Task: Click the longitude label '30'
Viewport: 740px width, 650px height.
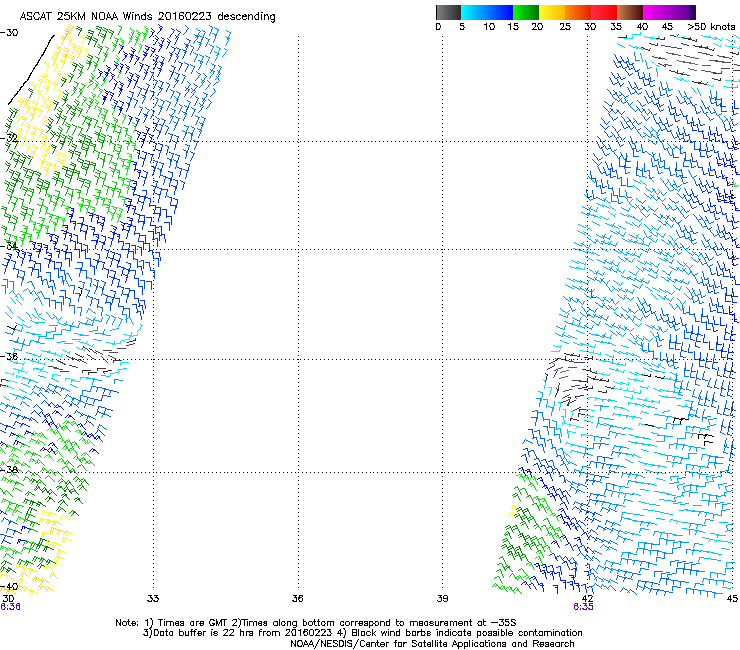Action: point(8,599)
